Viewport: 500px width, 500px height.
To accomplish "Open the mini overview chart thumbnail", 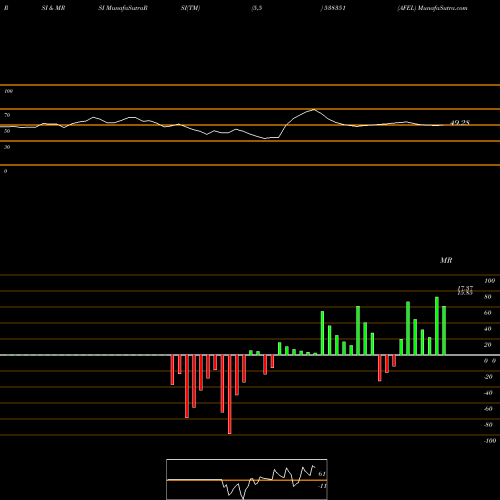I will click(247, 479).
